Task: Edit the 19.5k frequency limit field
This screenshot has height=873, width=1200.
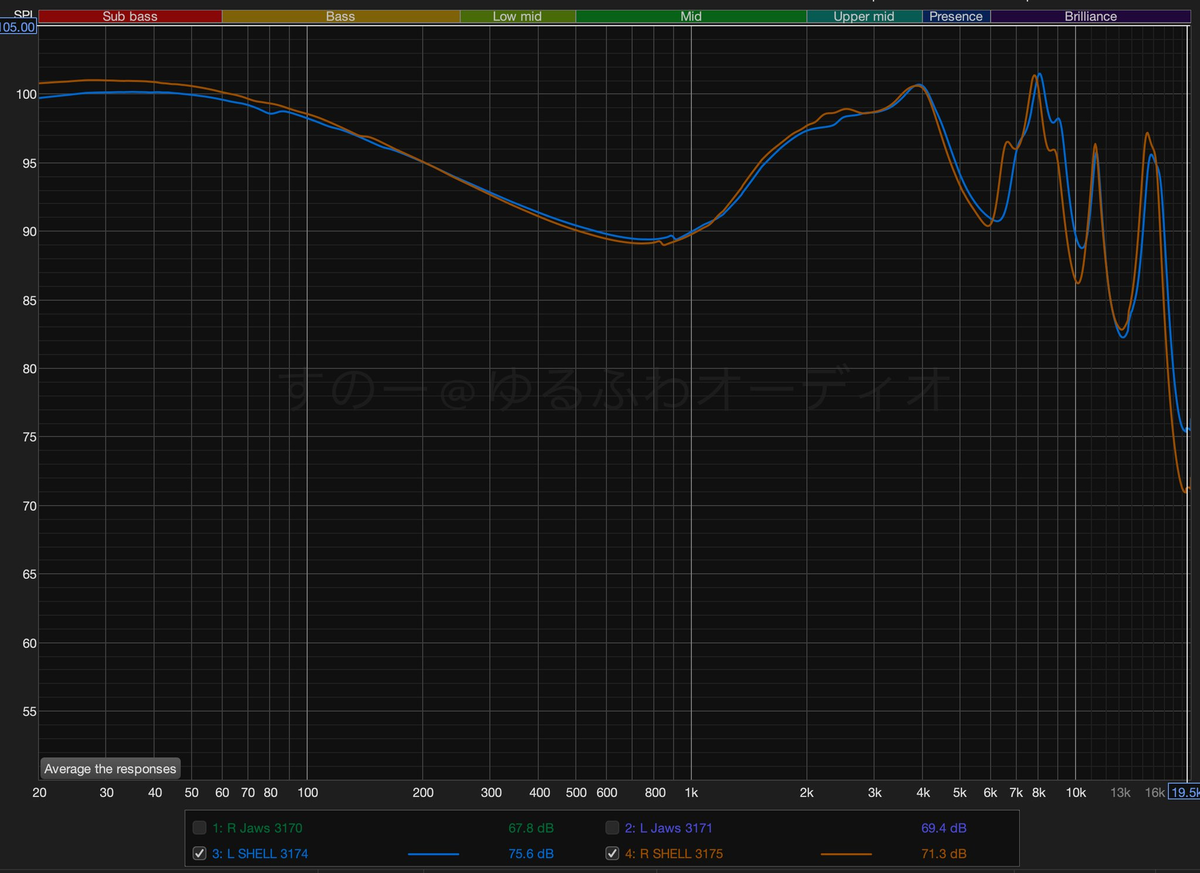Action: pyautogui.click(x=1185, y=792)
